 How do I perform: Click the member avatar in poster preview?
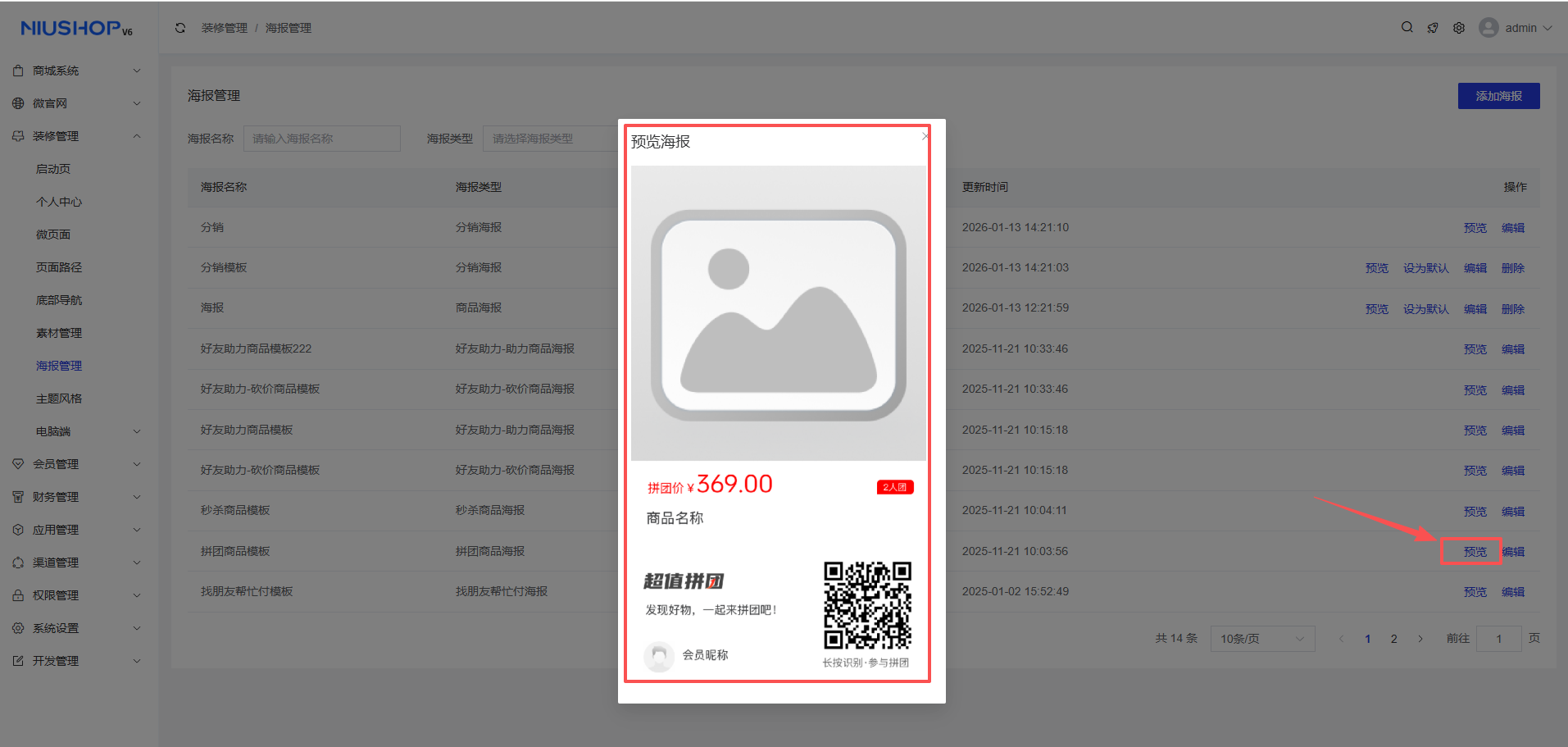(x=658, y=656)
